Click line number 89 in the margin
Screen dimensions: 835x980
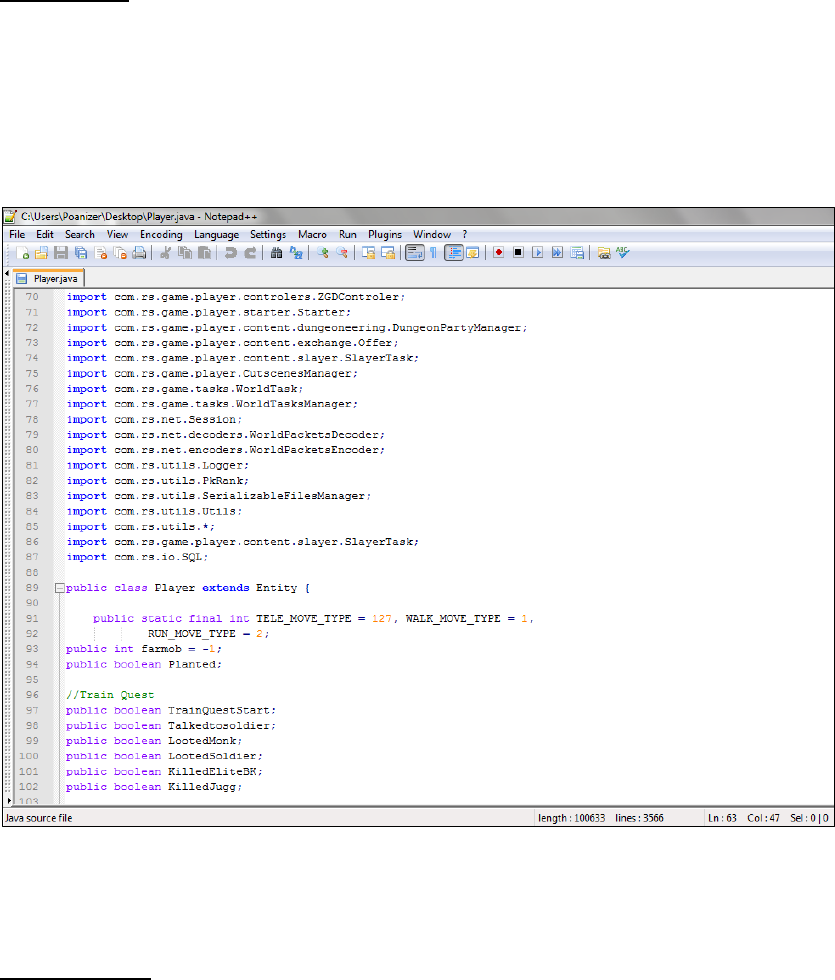[x=30, y=588]
